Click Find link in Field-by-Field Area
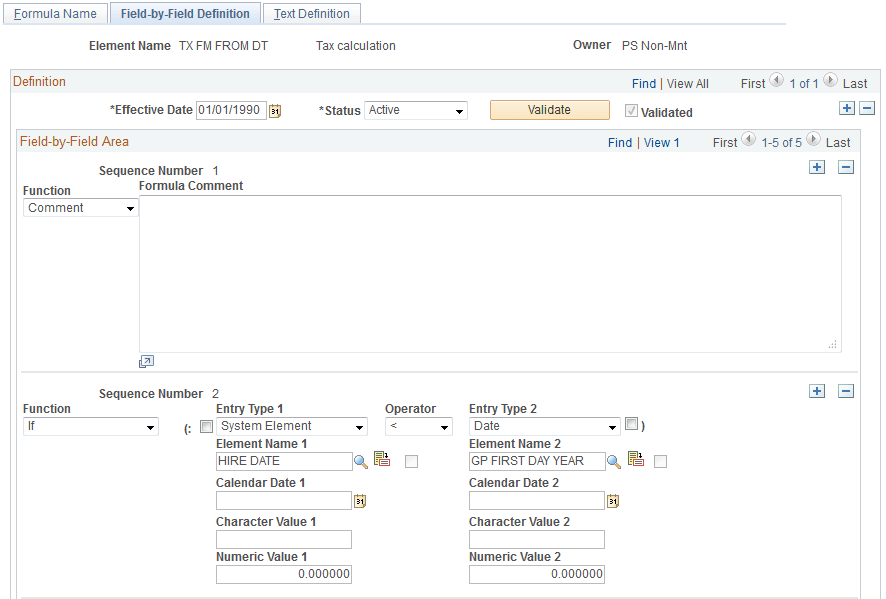 620,142
